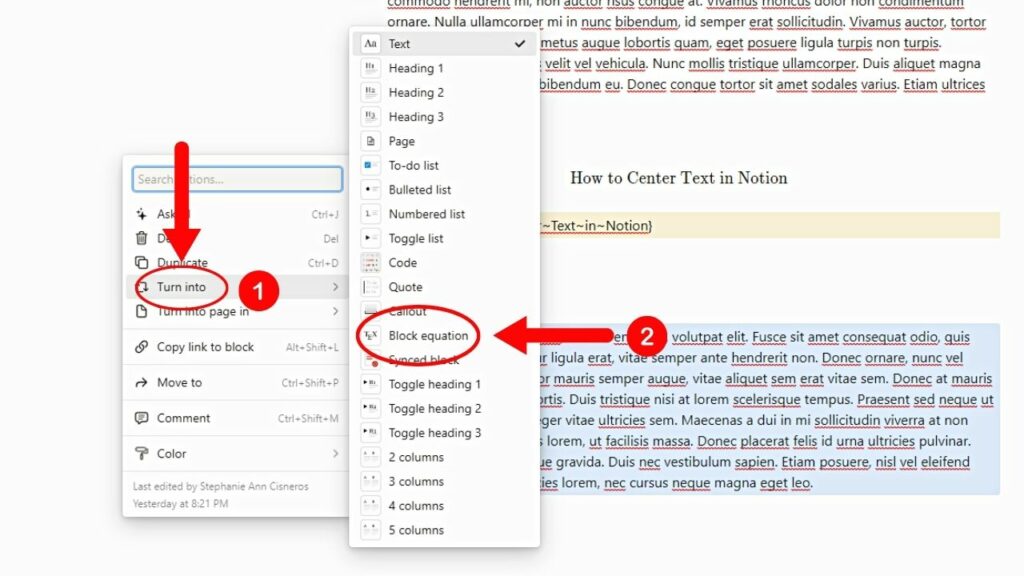1024x576 pixels.
Task: Select the Block equation option's TeX icon
Action: click(x=371, y=336)
